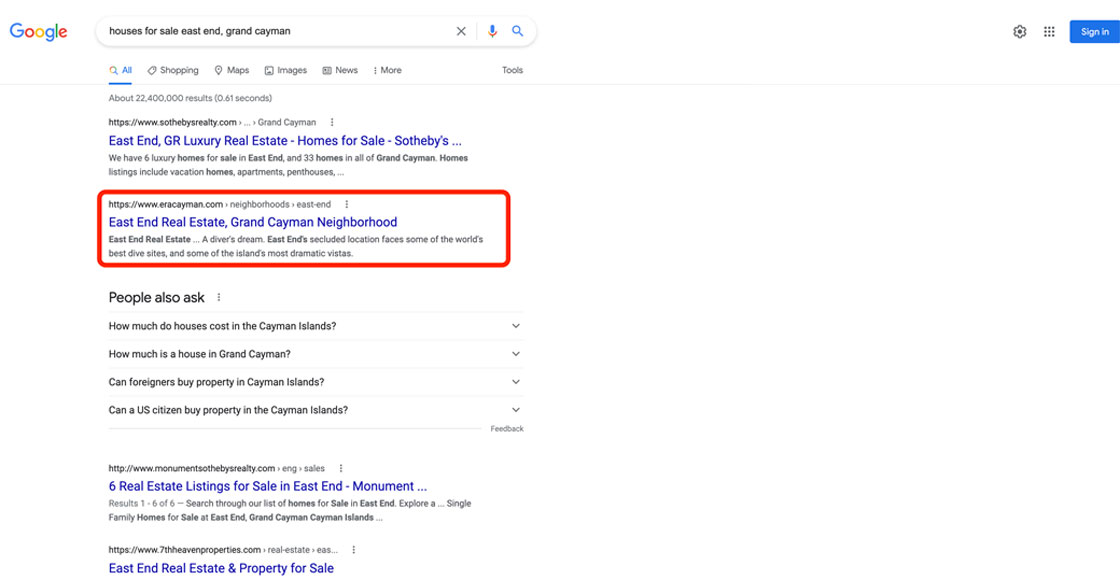Switch to the Maps tab
The image size is (1120, 580).
(231, 71)
